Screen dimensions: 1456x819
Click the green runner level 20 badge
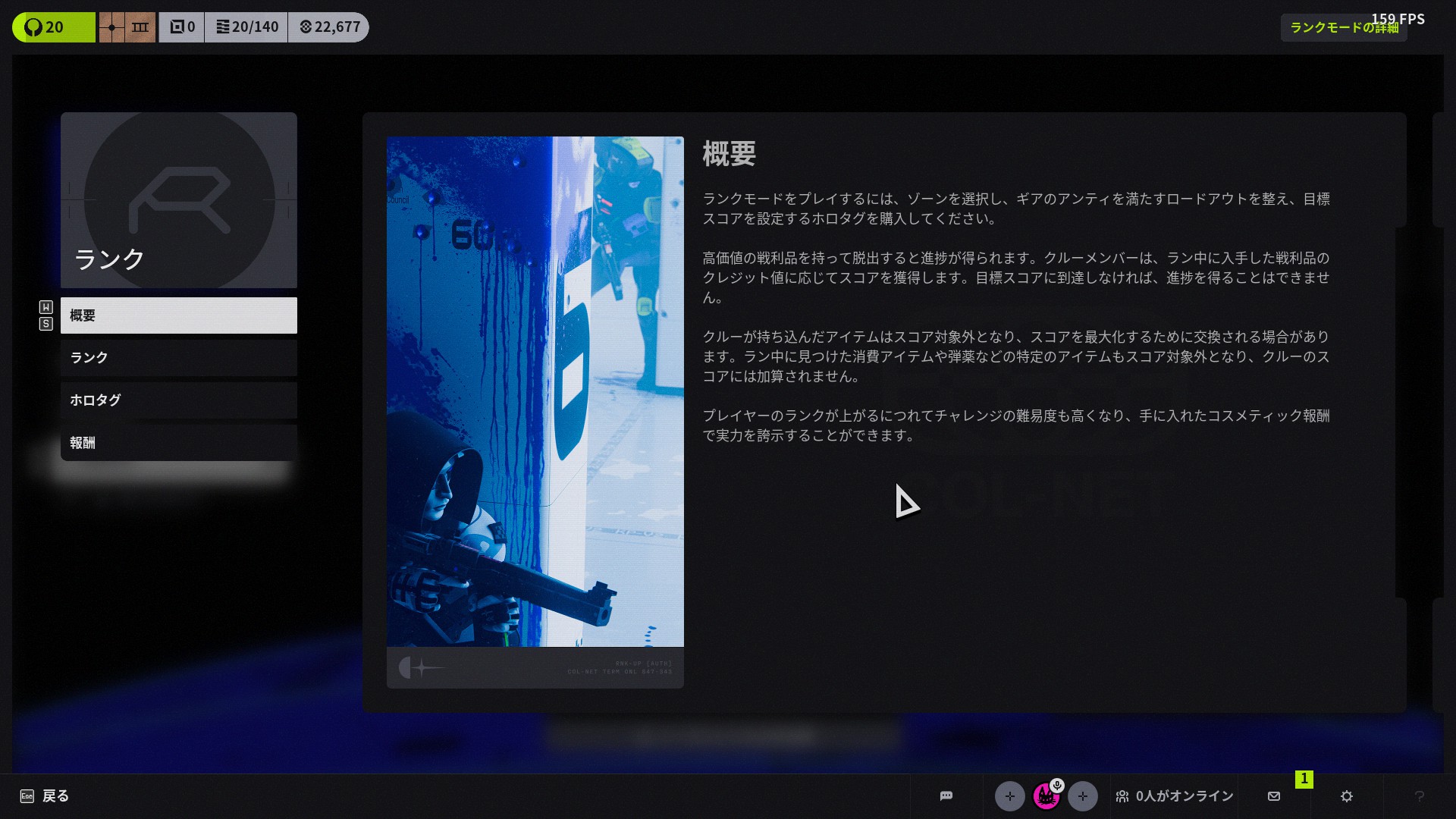pos(53,27)
